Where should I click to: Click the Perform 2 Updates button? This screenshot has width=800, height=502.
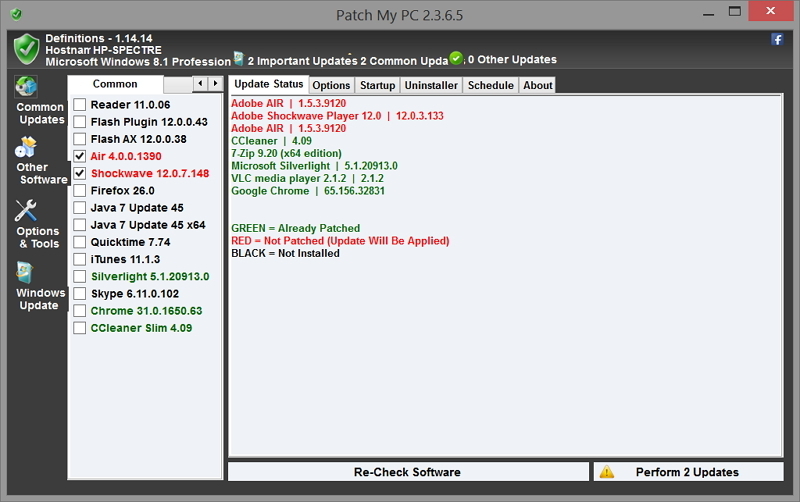pos(688,472)
